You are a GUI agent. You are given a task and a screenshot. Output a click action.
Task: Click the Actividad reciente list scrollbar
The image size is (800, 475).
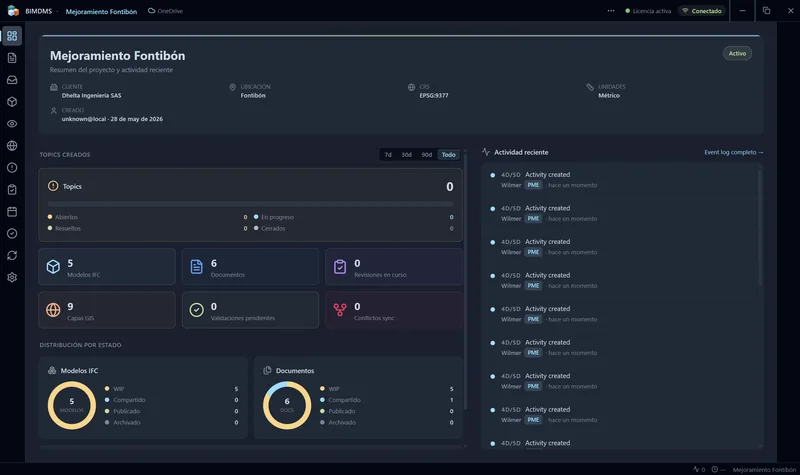click(759, 227)
